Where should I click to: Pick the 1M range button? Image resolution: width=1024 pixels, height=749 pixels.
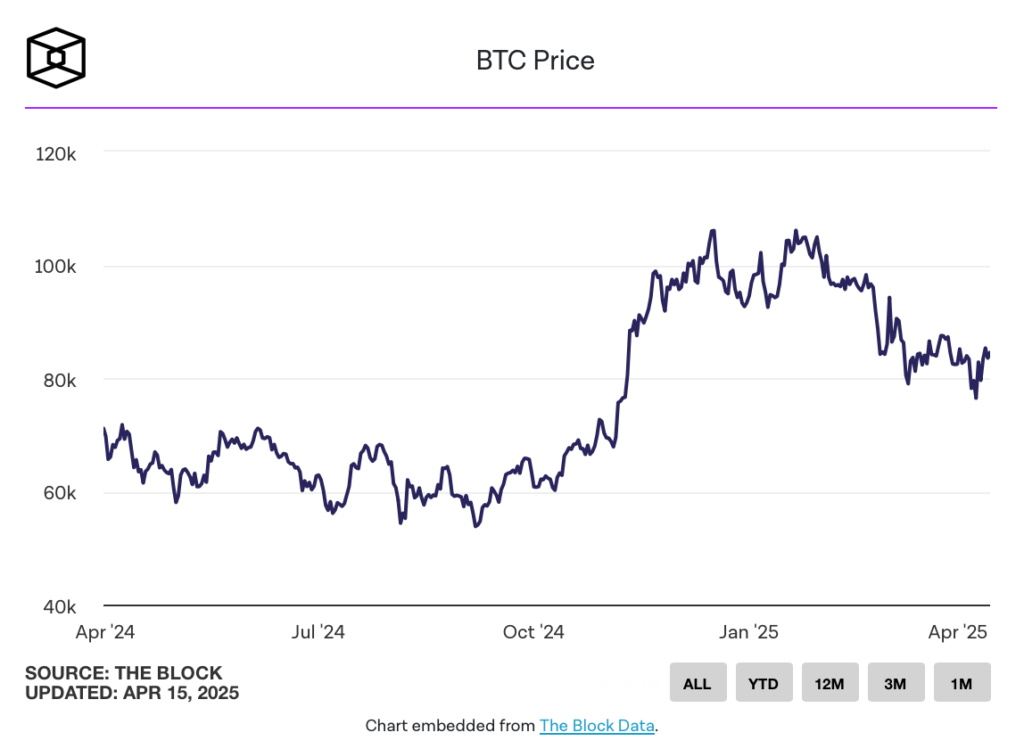point(961,683)
